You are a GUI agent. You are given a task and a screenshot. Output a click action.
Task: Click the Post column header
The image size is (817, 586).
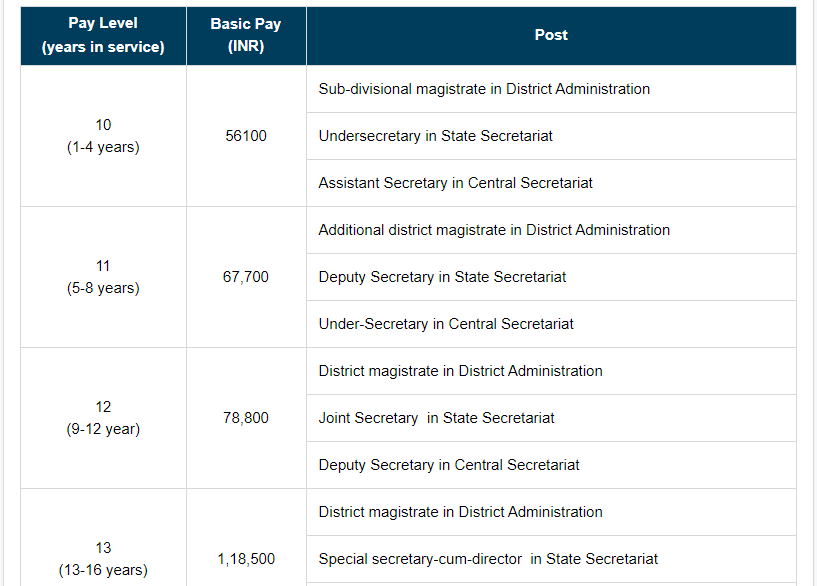551,35
